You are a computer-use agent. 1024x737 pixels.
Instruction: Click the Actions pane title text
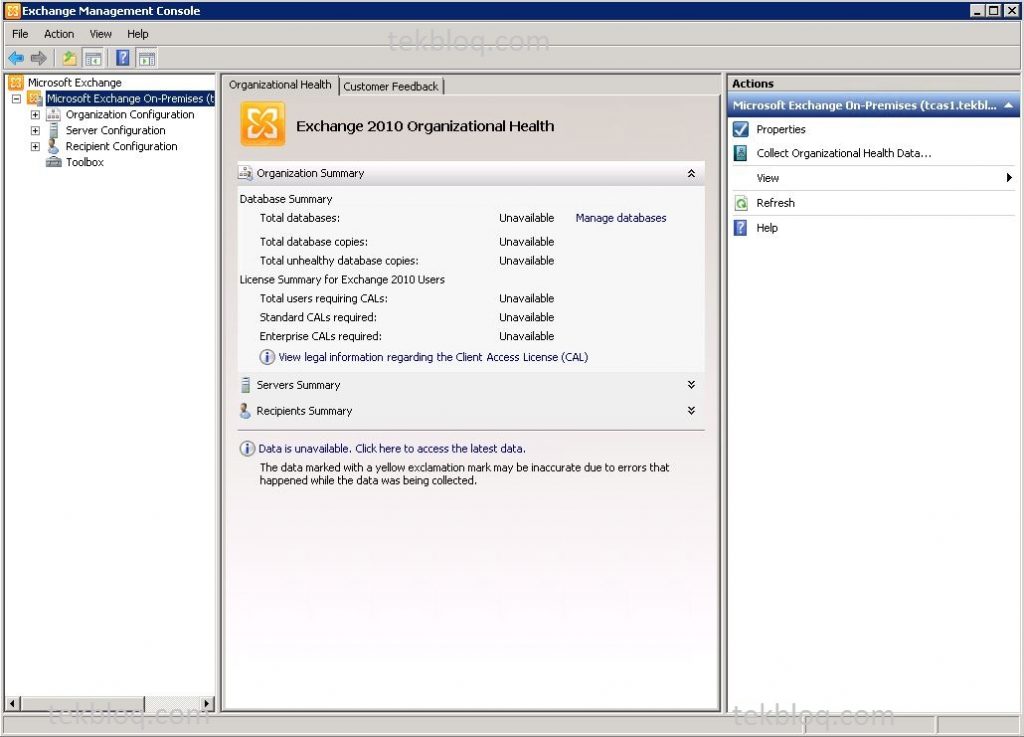click(752, 84)
